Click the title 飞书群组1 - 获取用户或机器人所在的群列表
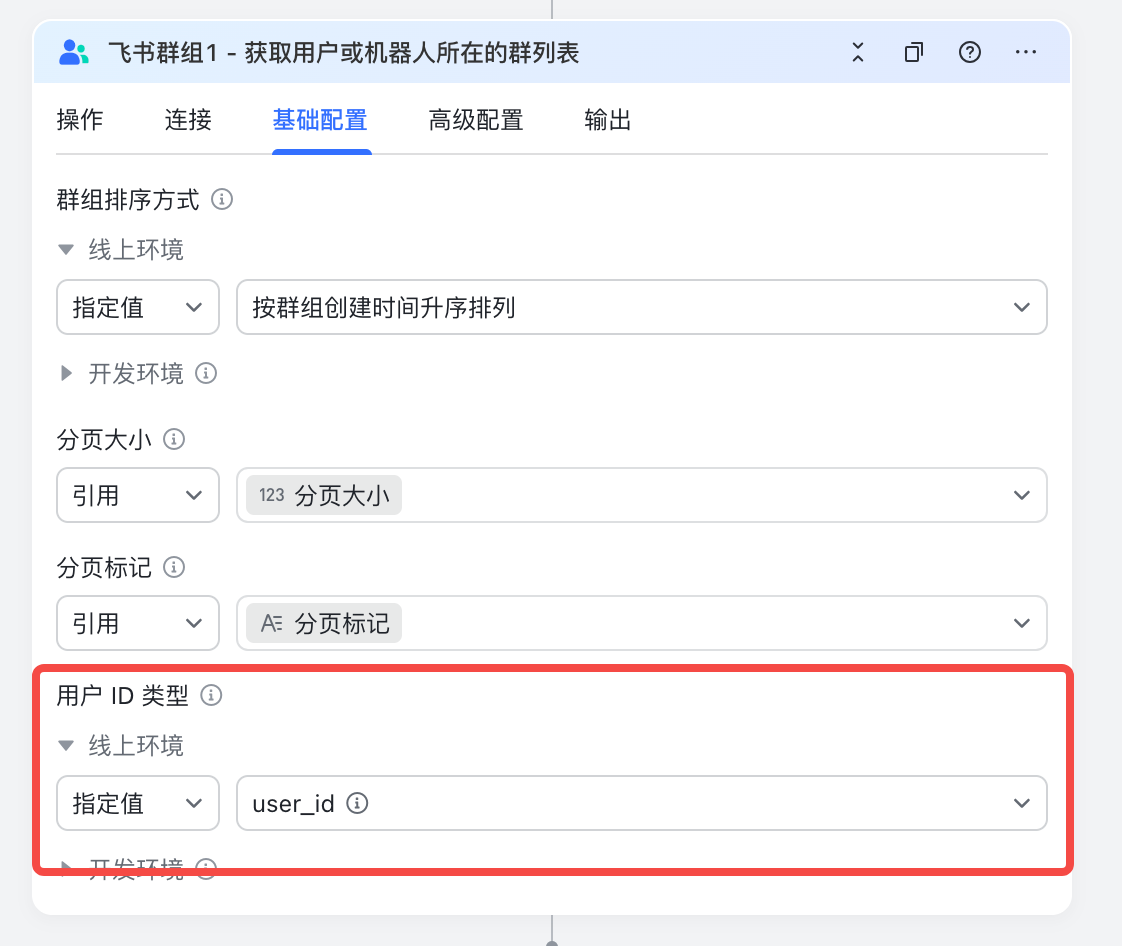 tap(343, 52)
